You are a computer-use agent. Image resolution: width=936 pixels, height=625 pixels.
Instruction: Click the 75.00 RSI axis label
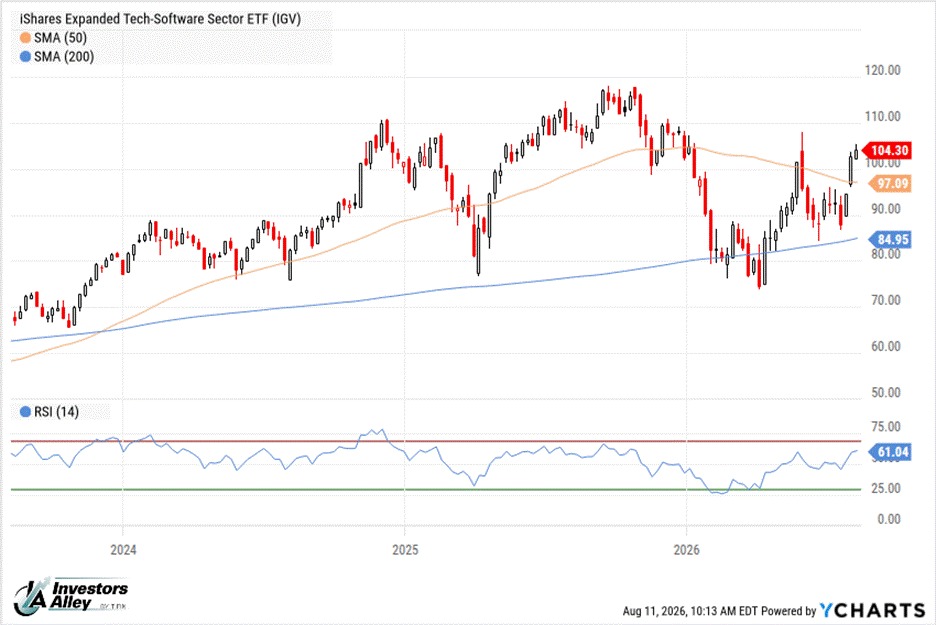pos(886,427)
